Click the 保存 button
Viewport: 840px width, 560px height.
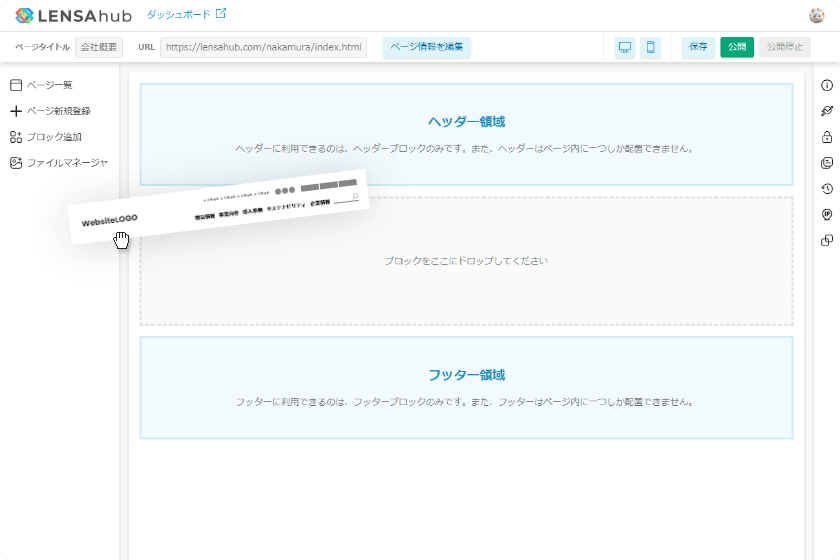pos(698,47)
